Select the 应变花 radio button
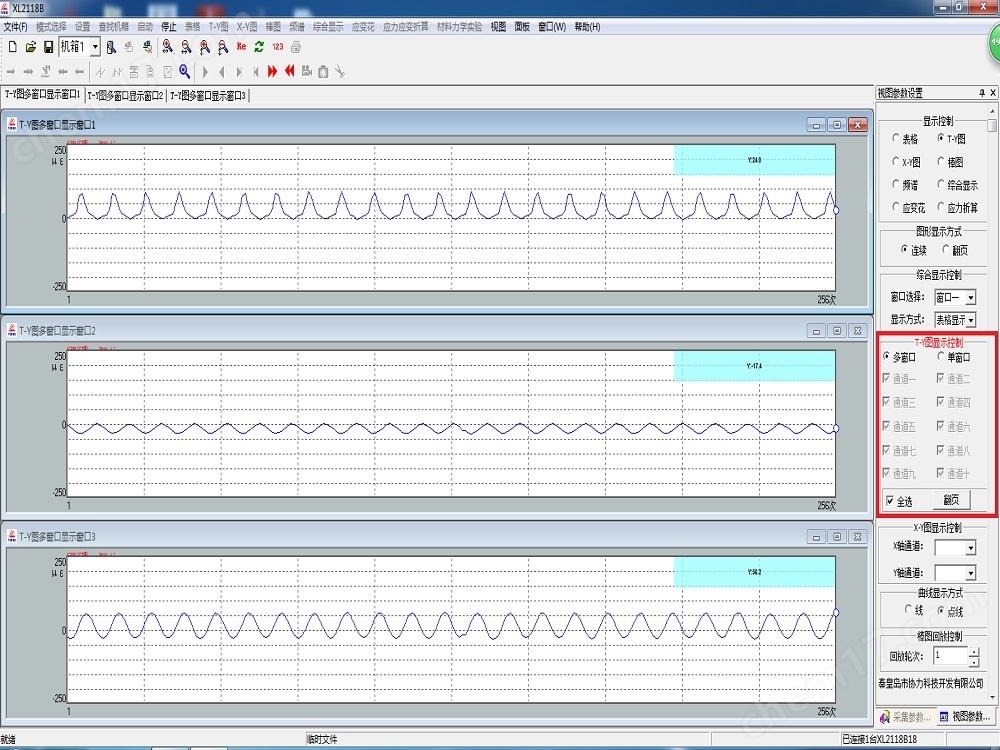This screenshot has width=1000, height=750. pyautogui.click(x=896, y=207)
